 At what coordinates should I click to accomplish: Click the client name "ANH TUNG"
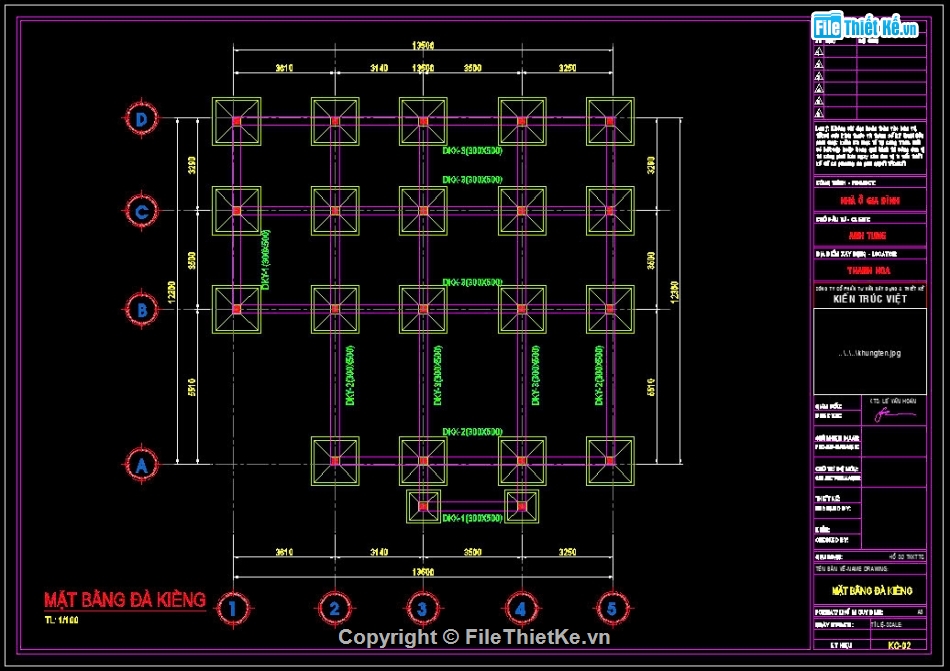click(868, 236)
